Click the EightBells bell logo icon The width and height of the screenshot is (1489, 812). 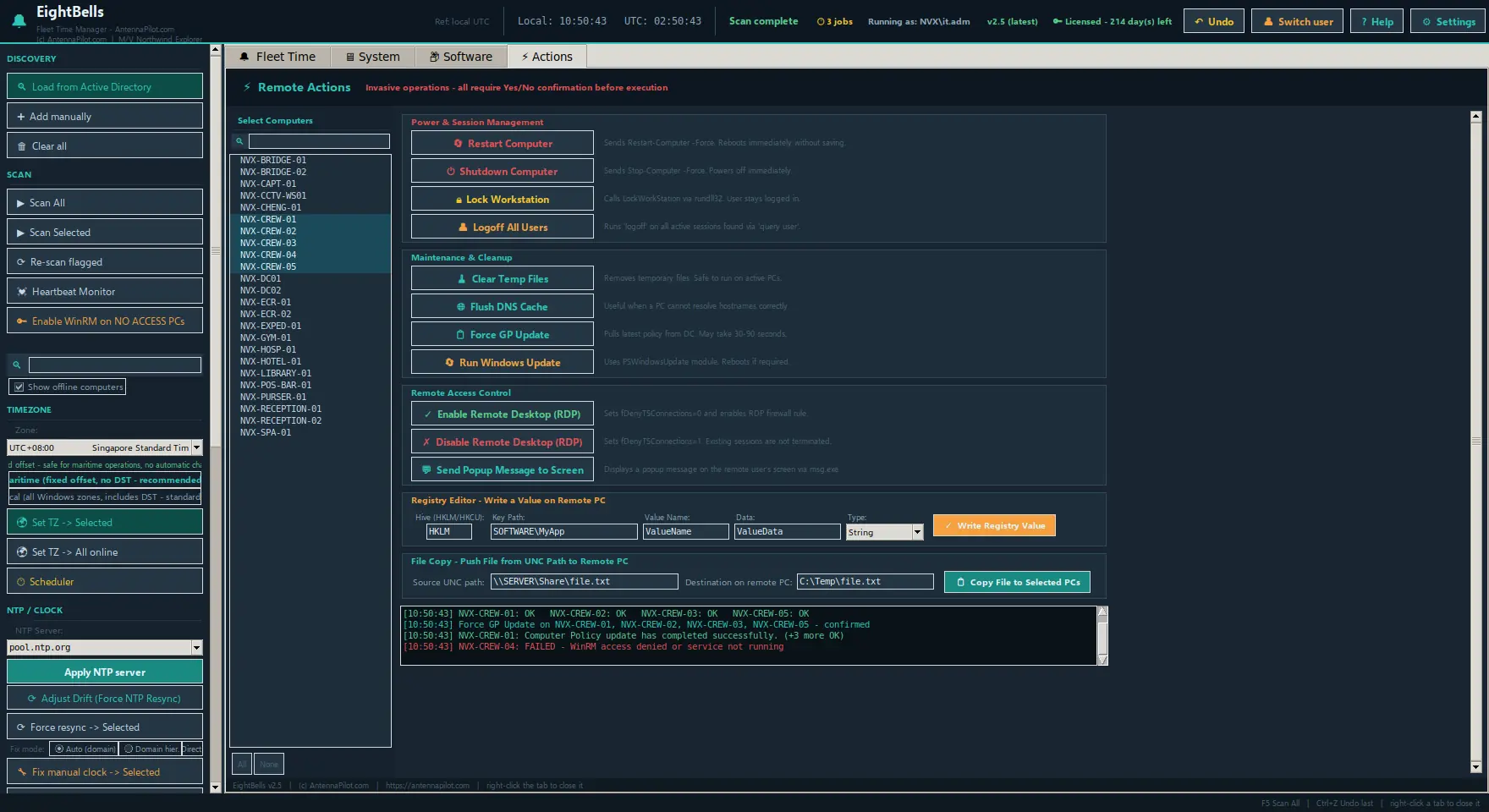point(19,20)
